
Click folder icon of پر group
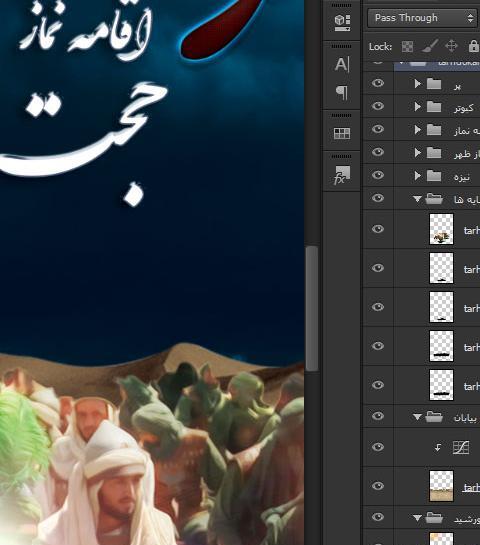[x=434, y=84]
